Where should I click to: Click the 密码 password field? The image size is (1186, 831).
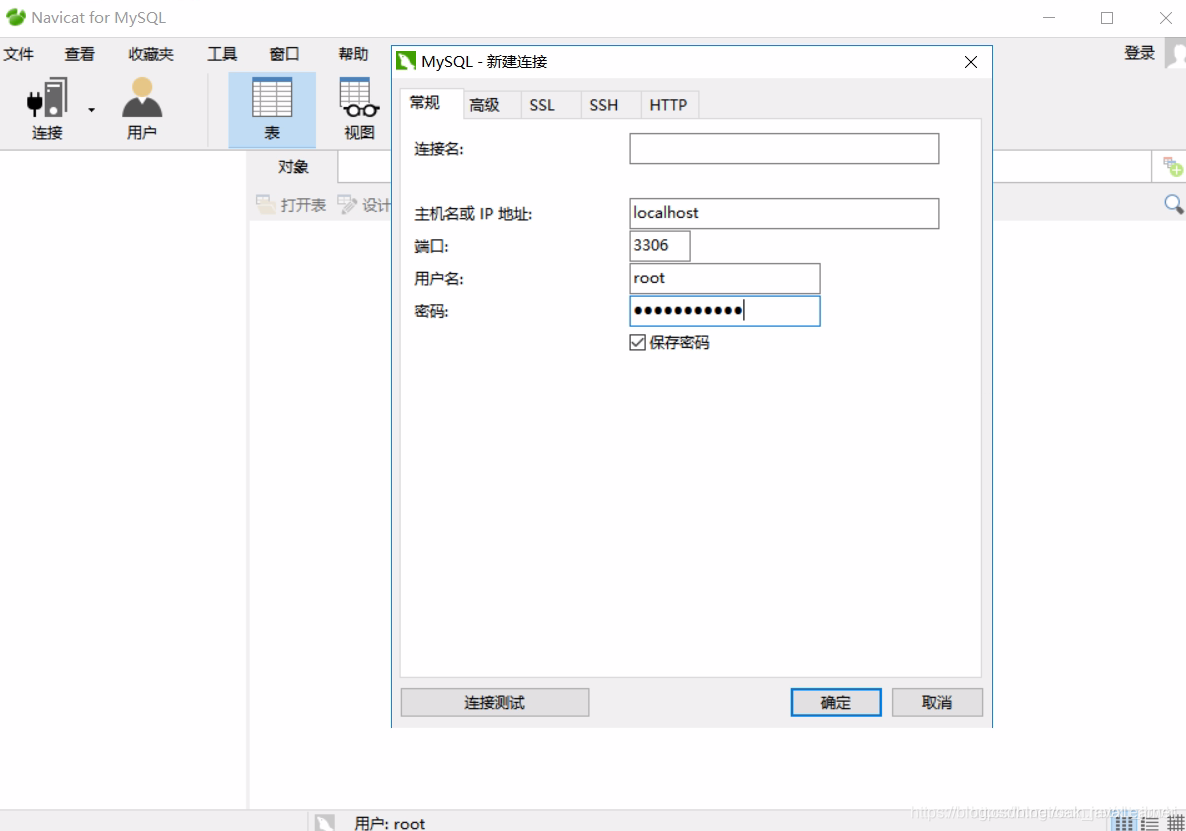tap(725, 311)
